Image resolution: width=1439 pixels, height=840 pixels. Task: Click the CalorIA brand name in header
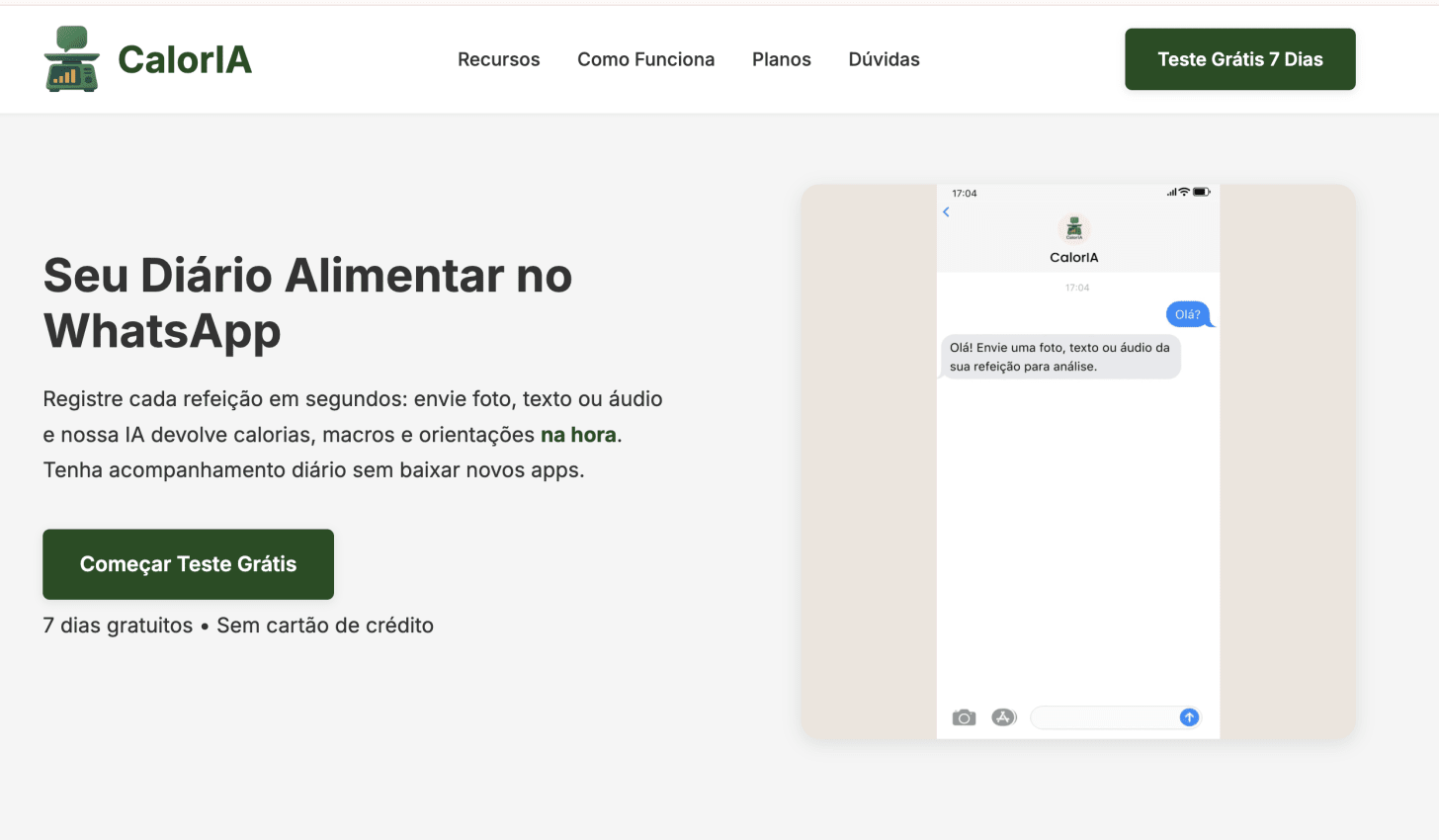pos(185,60)
